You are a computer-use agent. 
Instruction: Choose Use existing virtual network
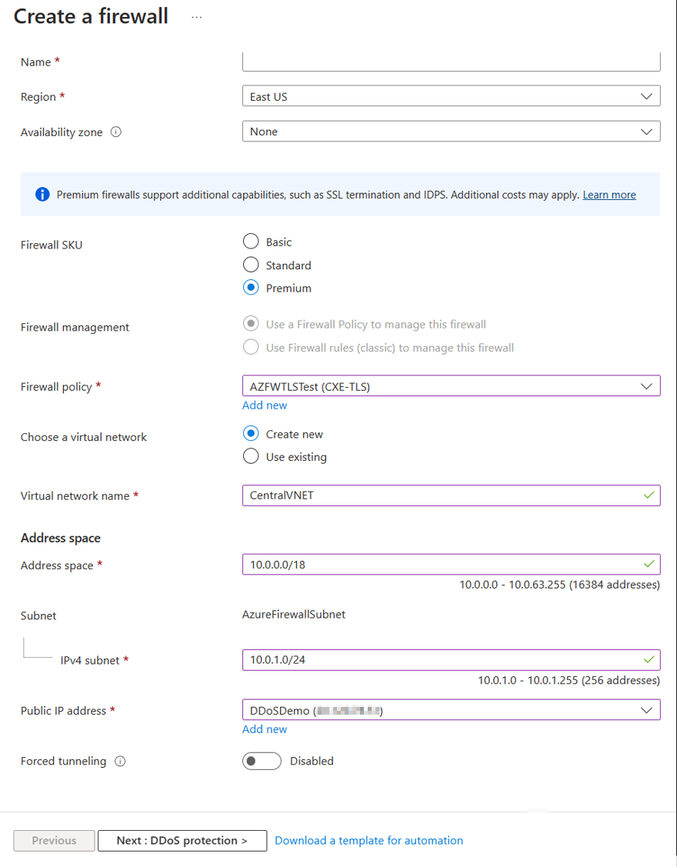(252, 456)
